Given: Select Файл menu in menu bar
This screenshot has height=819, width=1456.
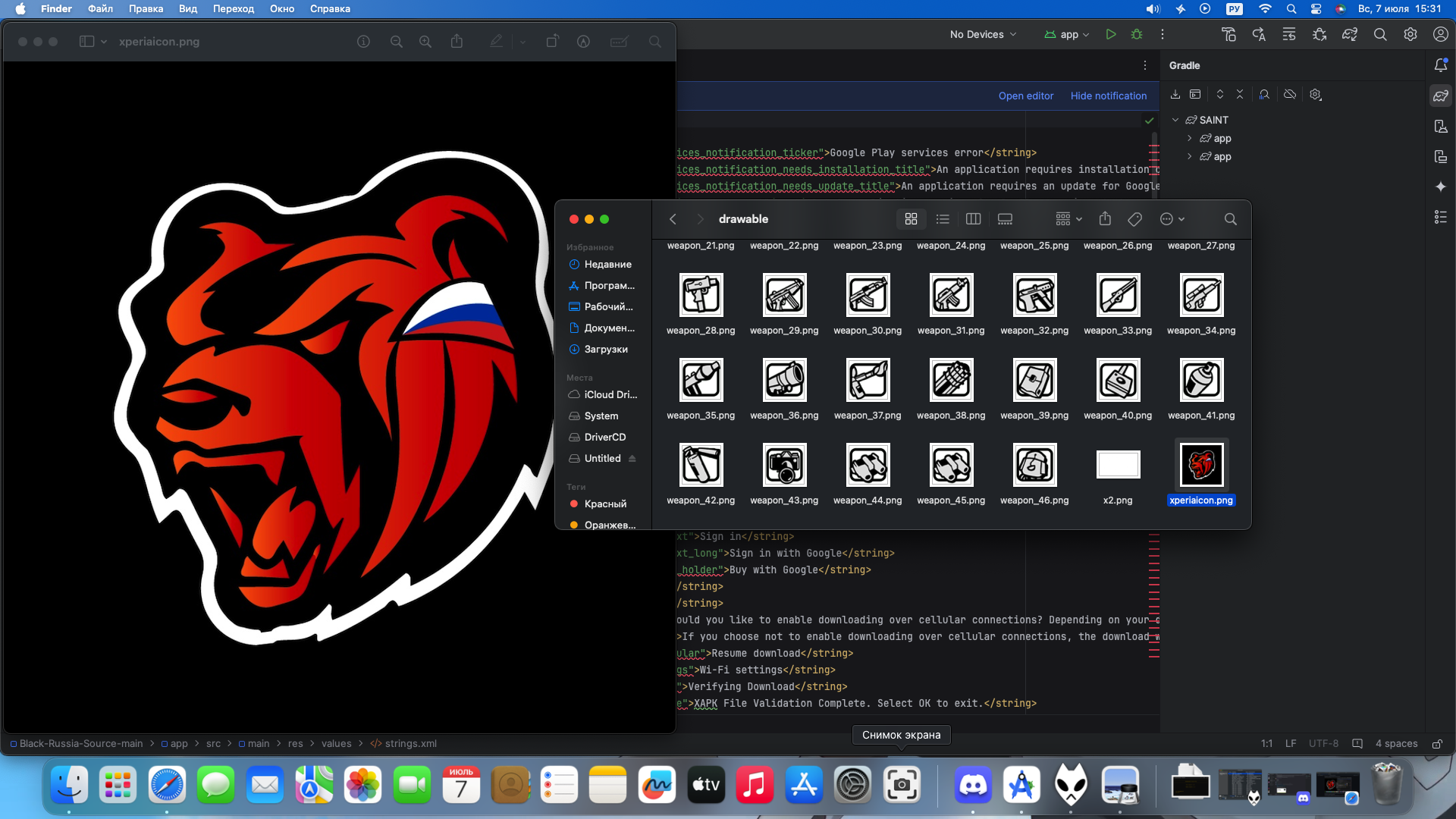Looking at the screenshot, I should pos(100,9).
